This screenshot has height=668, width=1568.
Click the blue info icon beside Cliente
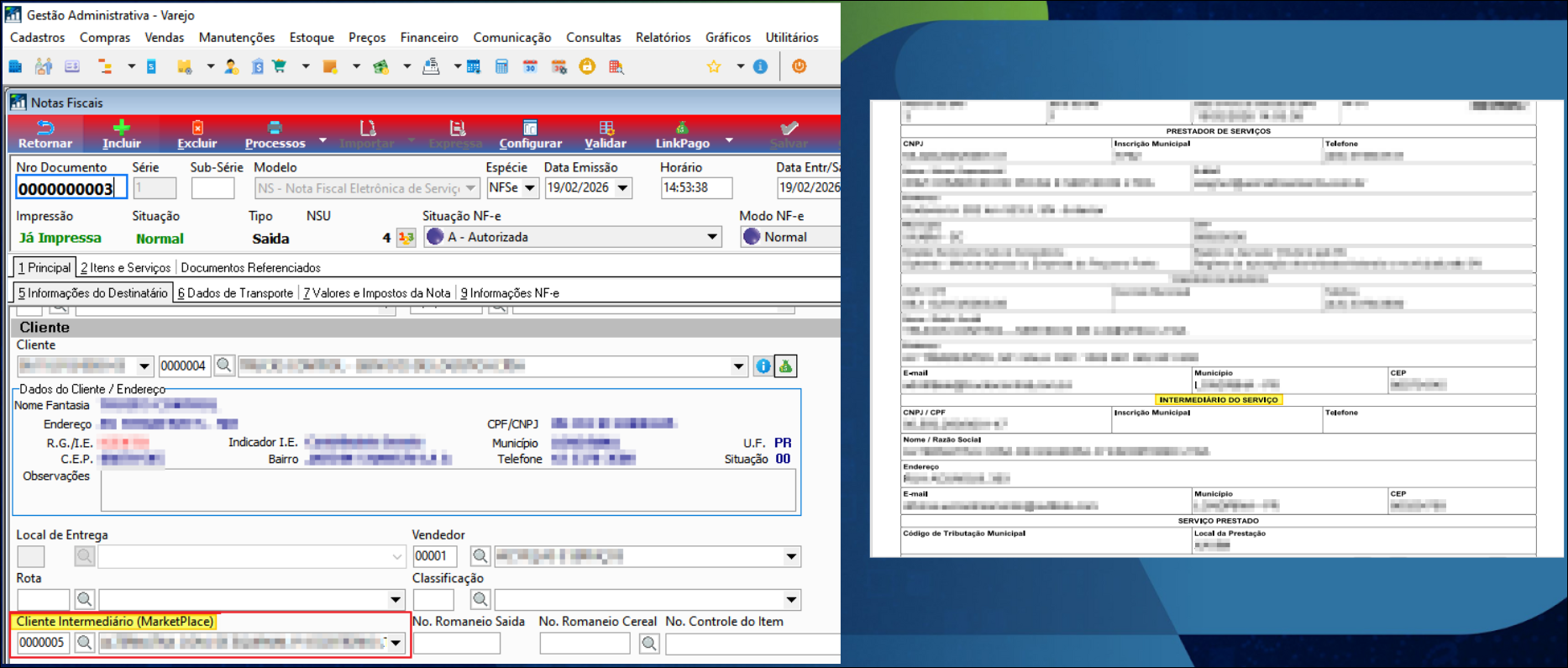click(x=763, y=366)
